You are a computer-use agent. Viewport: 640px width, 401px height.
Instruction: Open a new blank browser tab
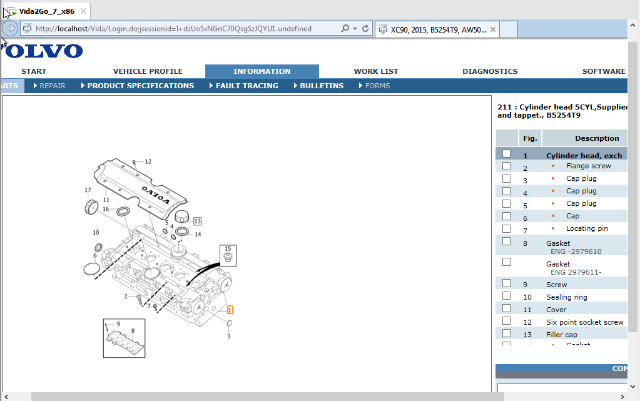click(509, 29)
